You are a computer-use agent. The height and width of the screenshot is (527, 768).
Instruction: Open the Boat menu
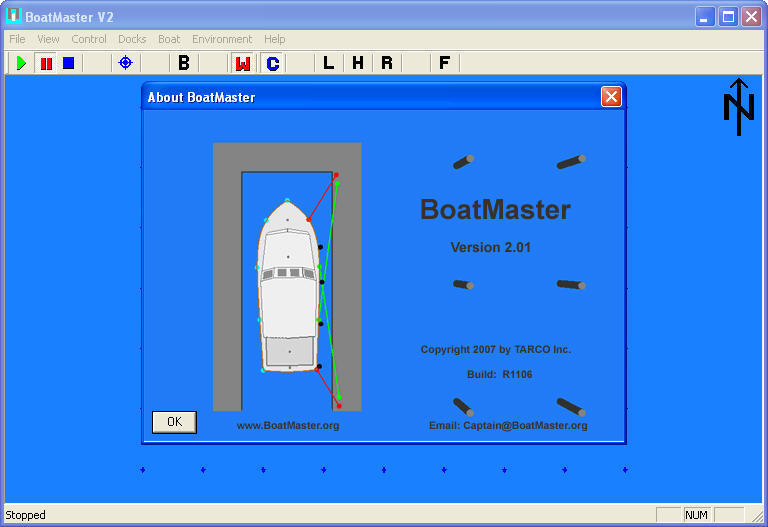point(169,39)
